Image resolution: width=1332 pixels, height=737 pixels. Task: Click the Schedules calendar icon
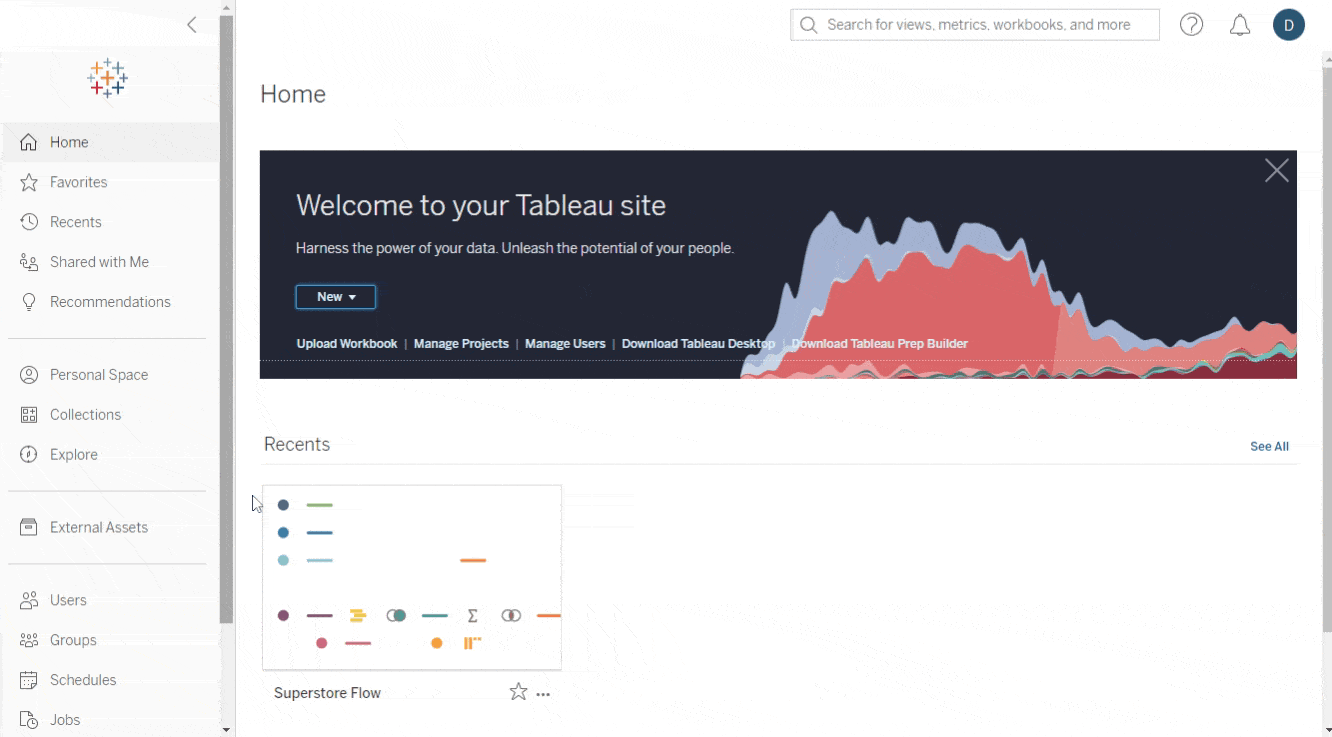tap(29, 680)
